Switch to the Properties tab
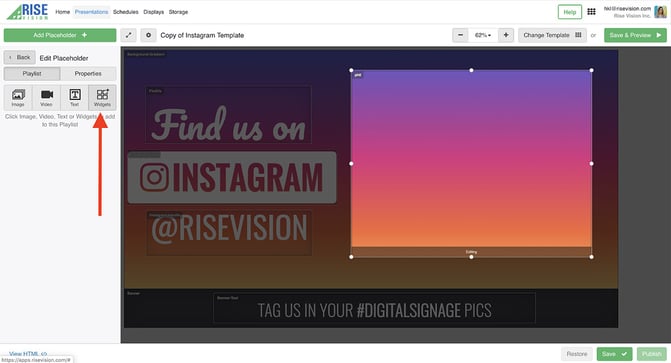 (x=88, y=74)
